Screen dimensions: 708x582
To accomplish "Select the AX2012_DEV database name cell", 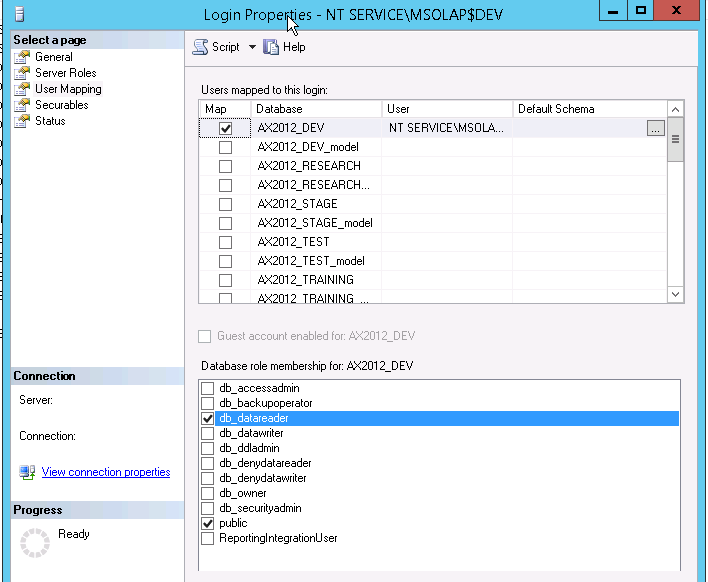I will 316,128.
